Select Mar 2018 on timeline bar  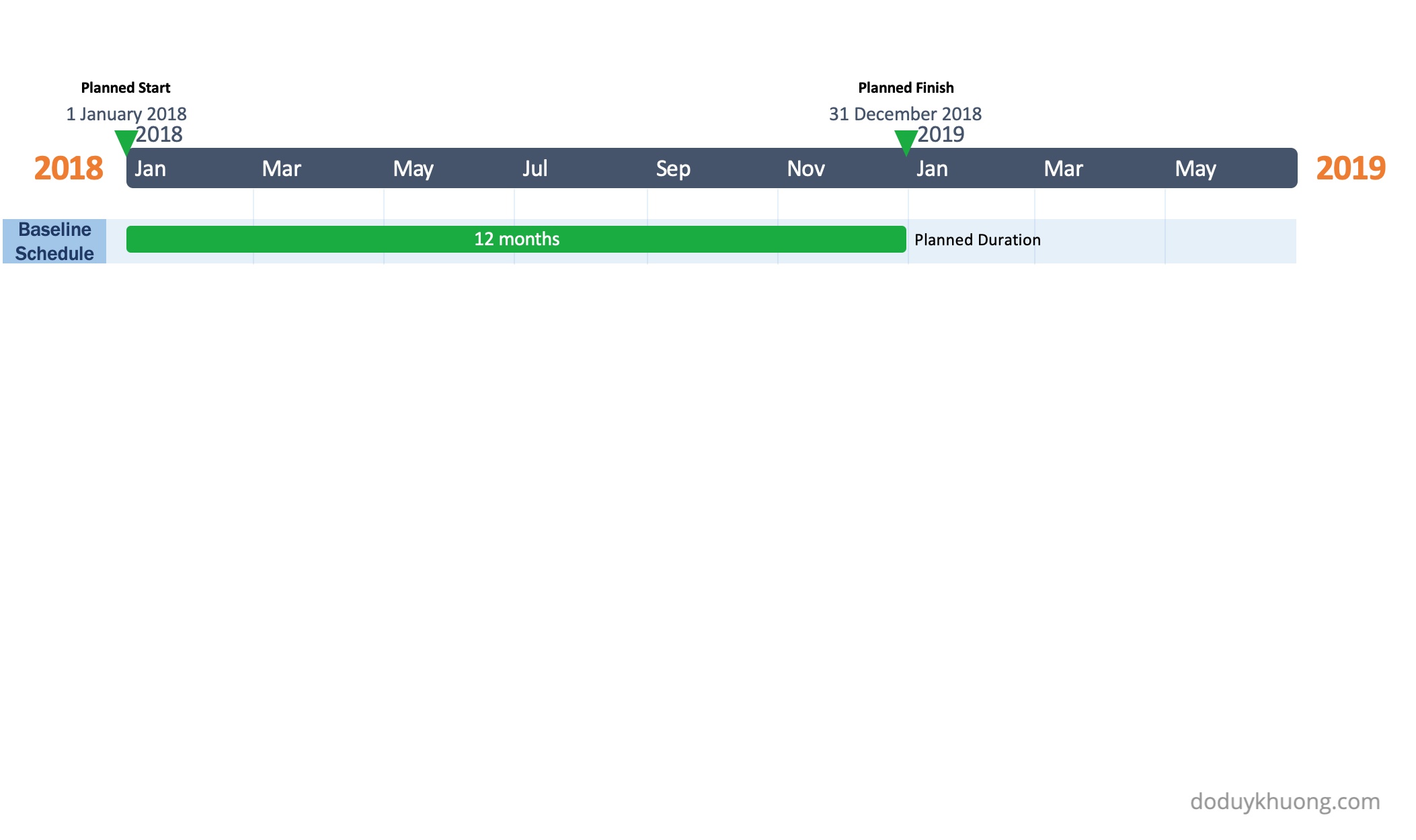pos(281,169)
